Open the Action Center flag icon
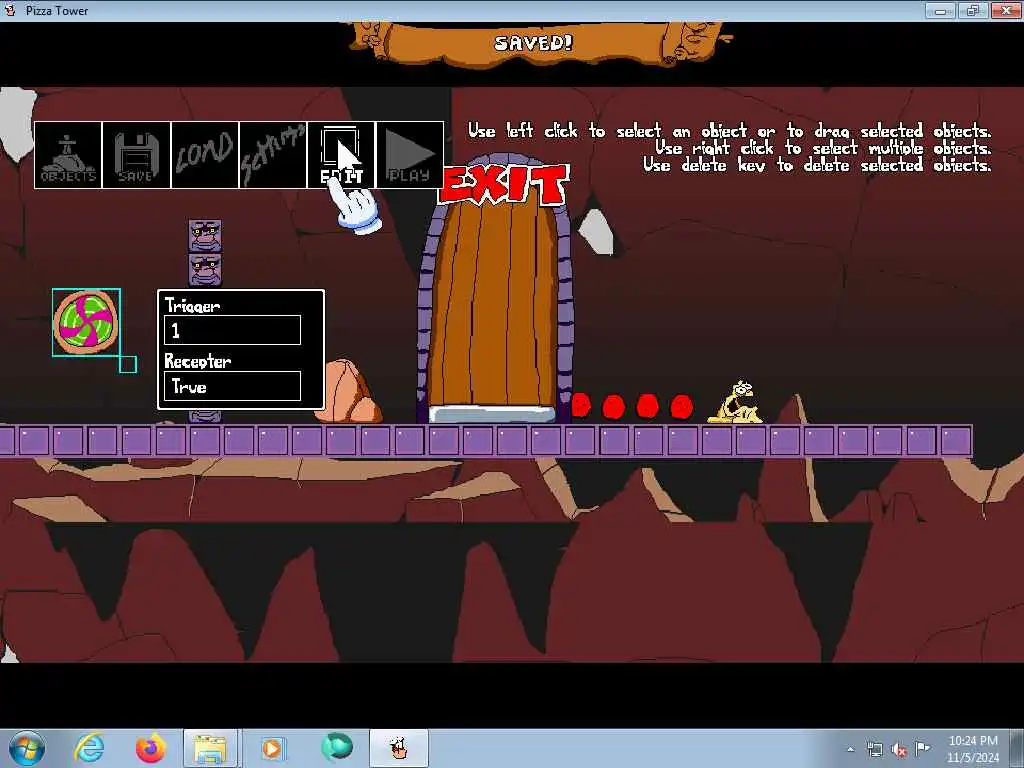1024x768 pixels. pyautogui.click(x=922, y=748)
